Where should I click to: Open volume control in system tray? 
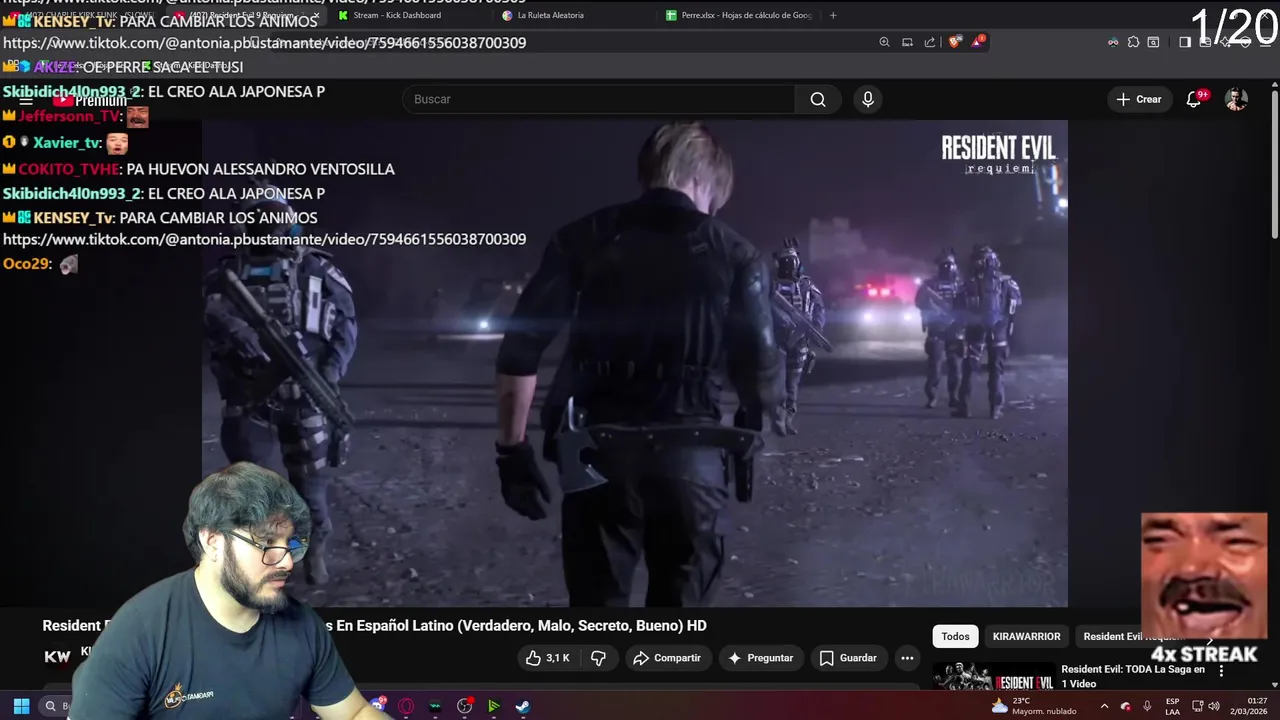1214,706
